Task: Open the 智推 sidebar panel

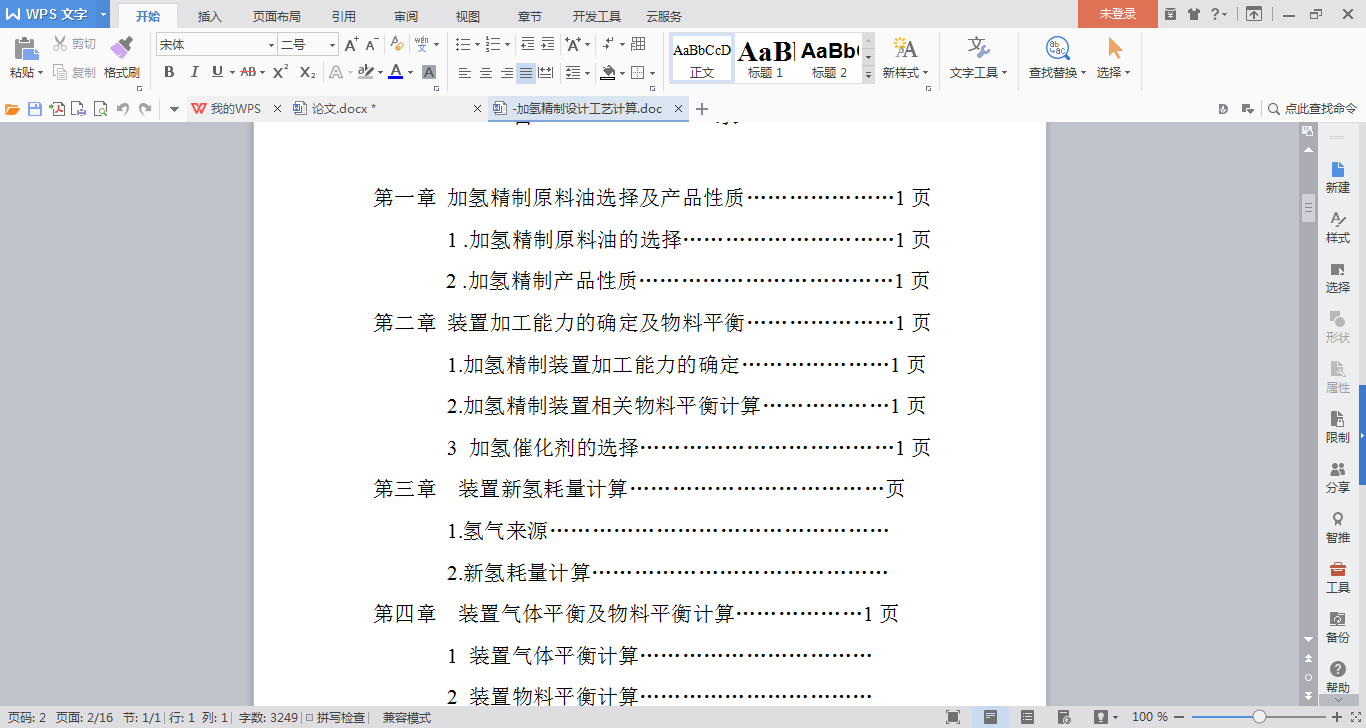Action: (1337, 527)
